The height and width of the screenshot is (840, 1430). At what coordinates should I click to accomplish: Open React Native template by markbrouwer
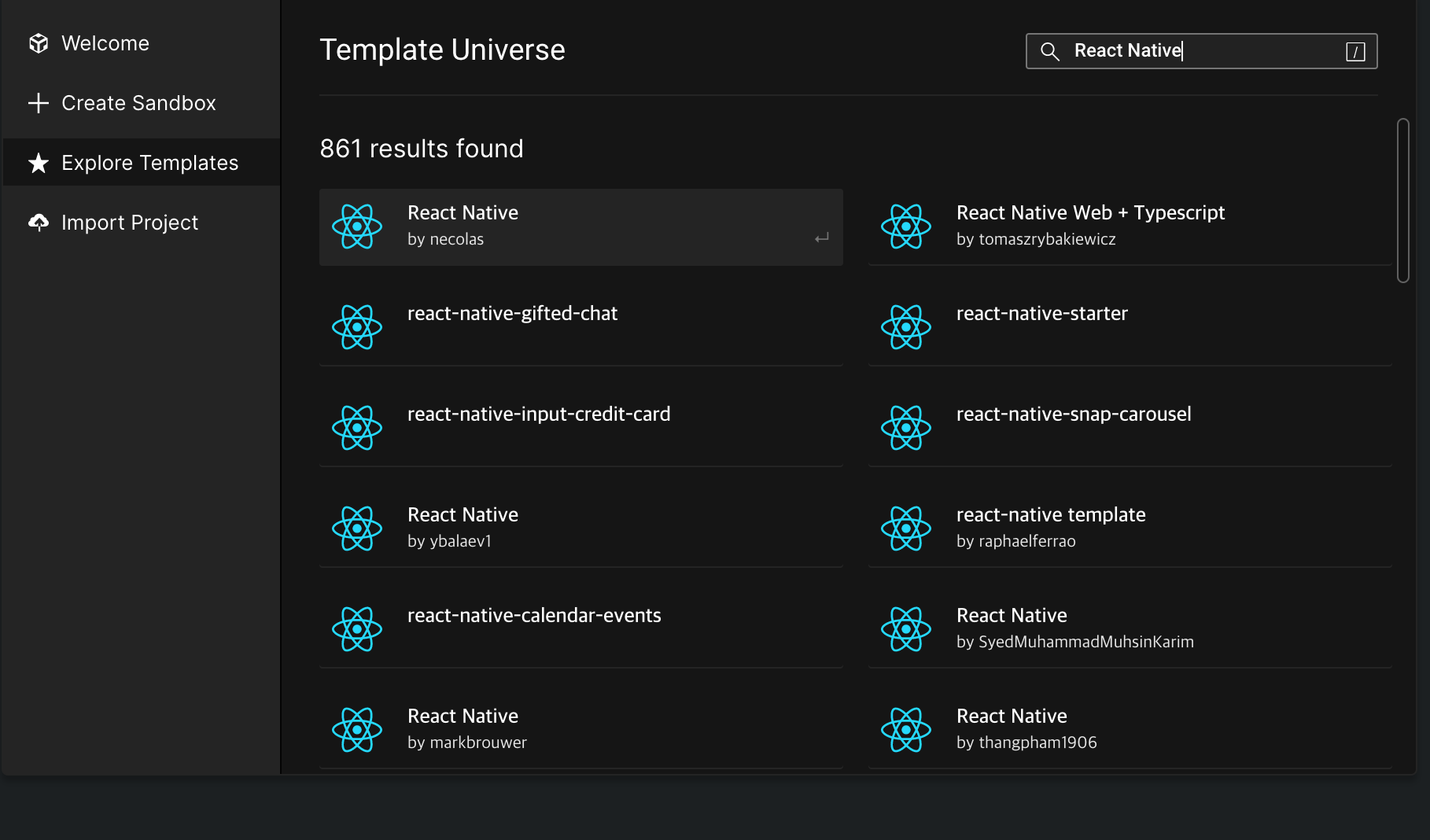pyautogui.click(x=581, y=730)
